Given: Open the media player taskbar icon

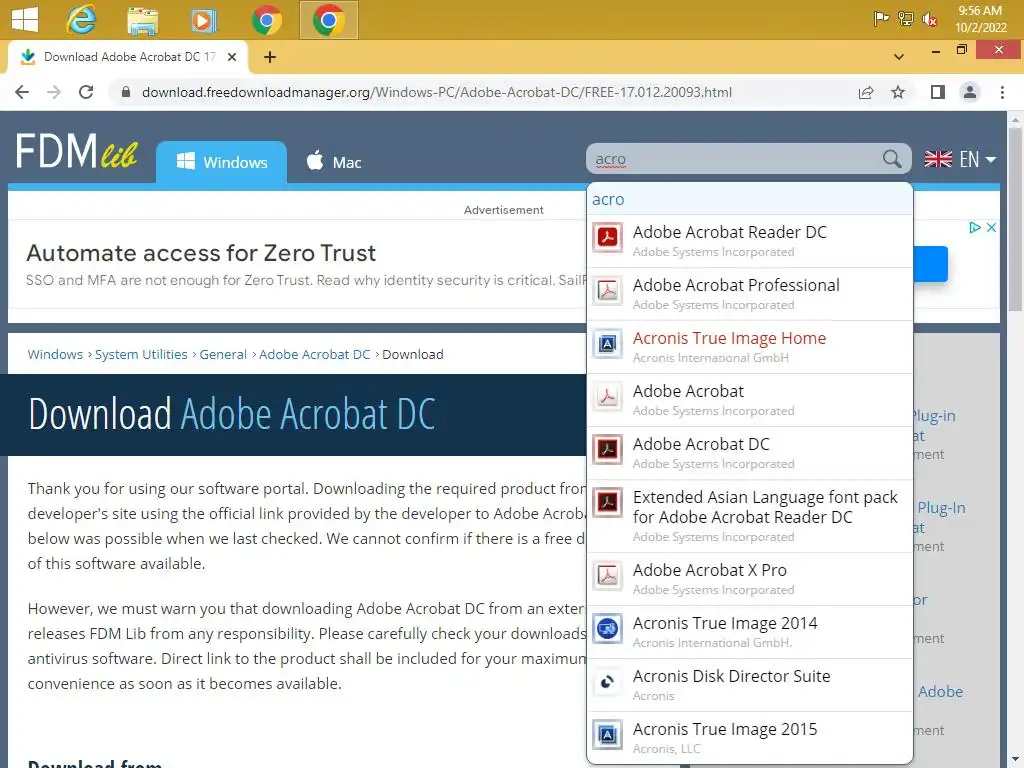Looking at the screenshot, I should [x=204, y=20].
